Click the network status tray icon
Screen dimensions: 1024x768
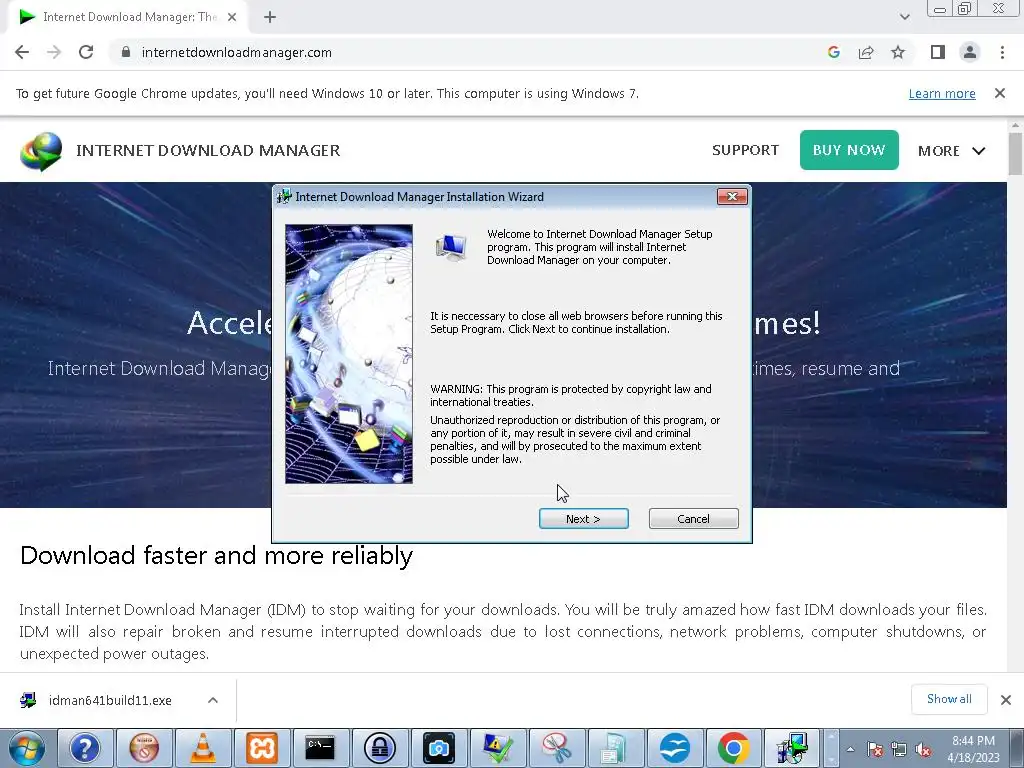click(x=899, y=749)
